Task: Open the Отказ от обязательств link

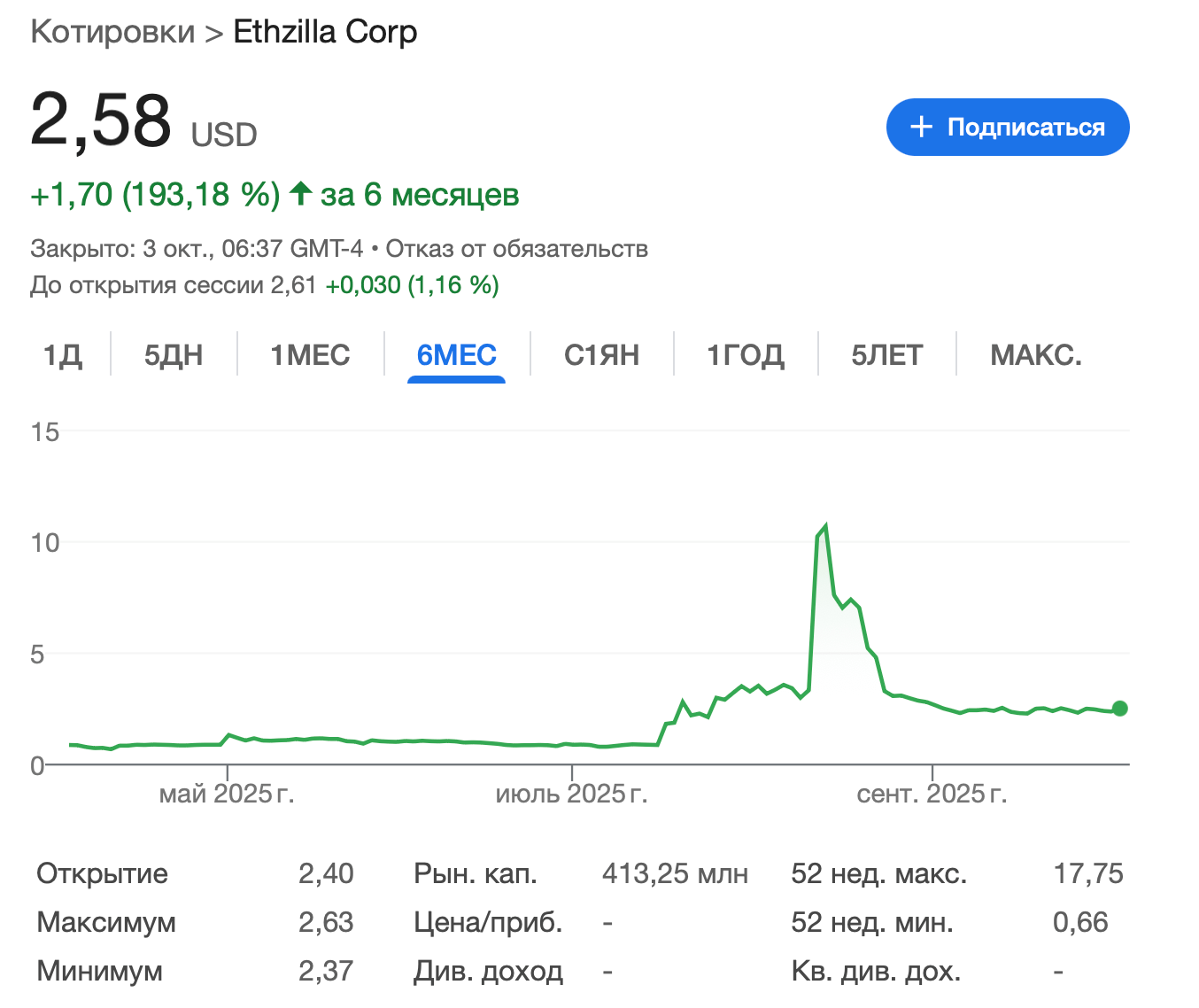Action: (516, 249)
